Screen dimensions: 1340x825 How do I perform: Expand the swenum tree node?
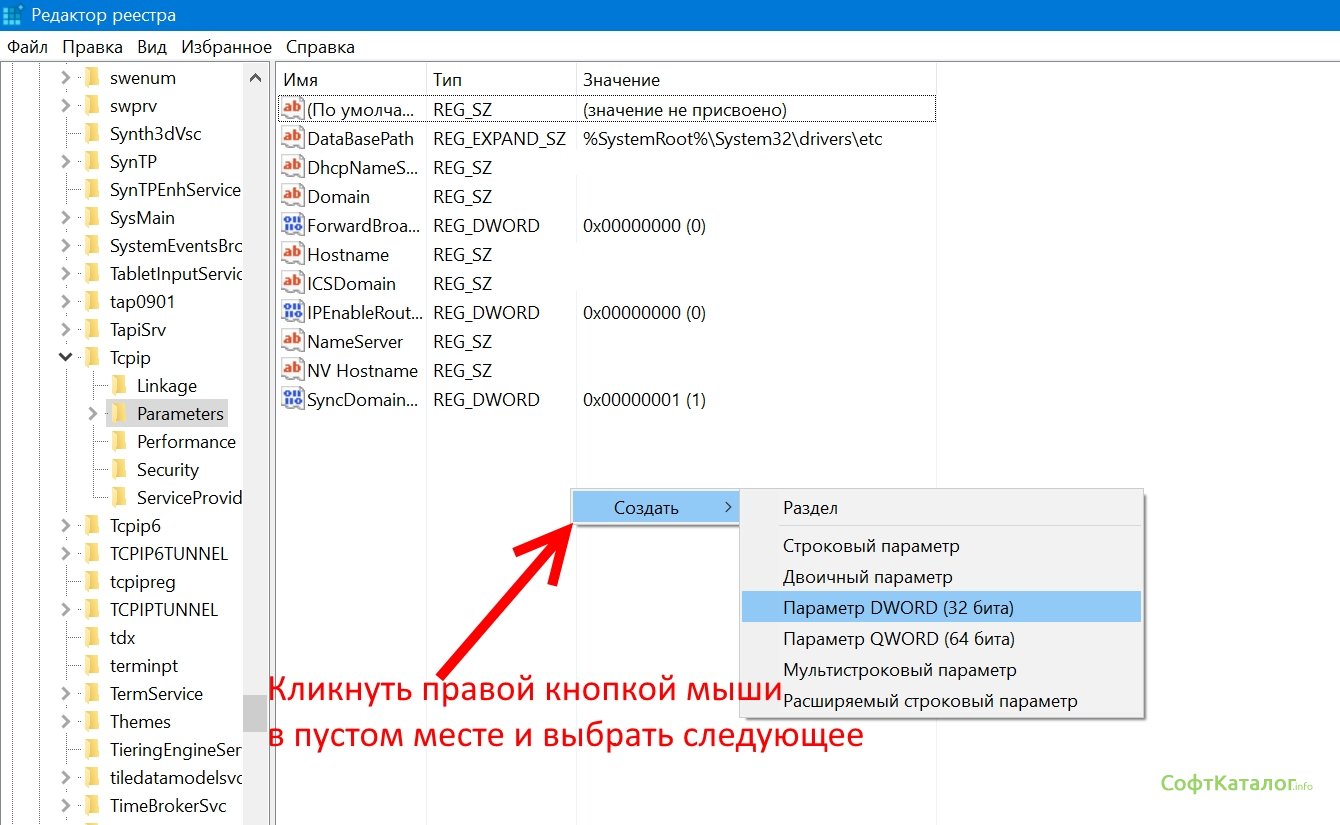[x=66, y=77]
